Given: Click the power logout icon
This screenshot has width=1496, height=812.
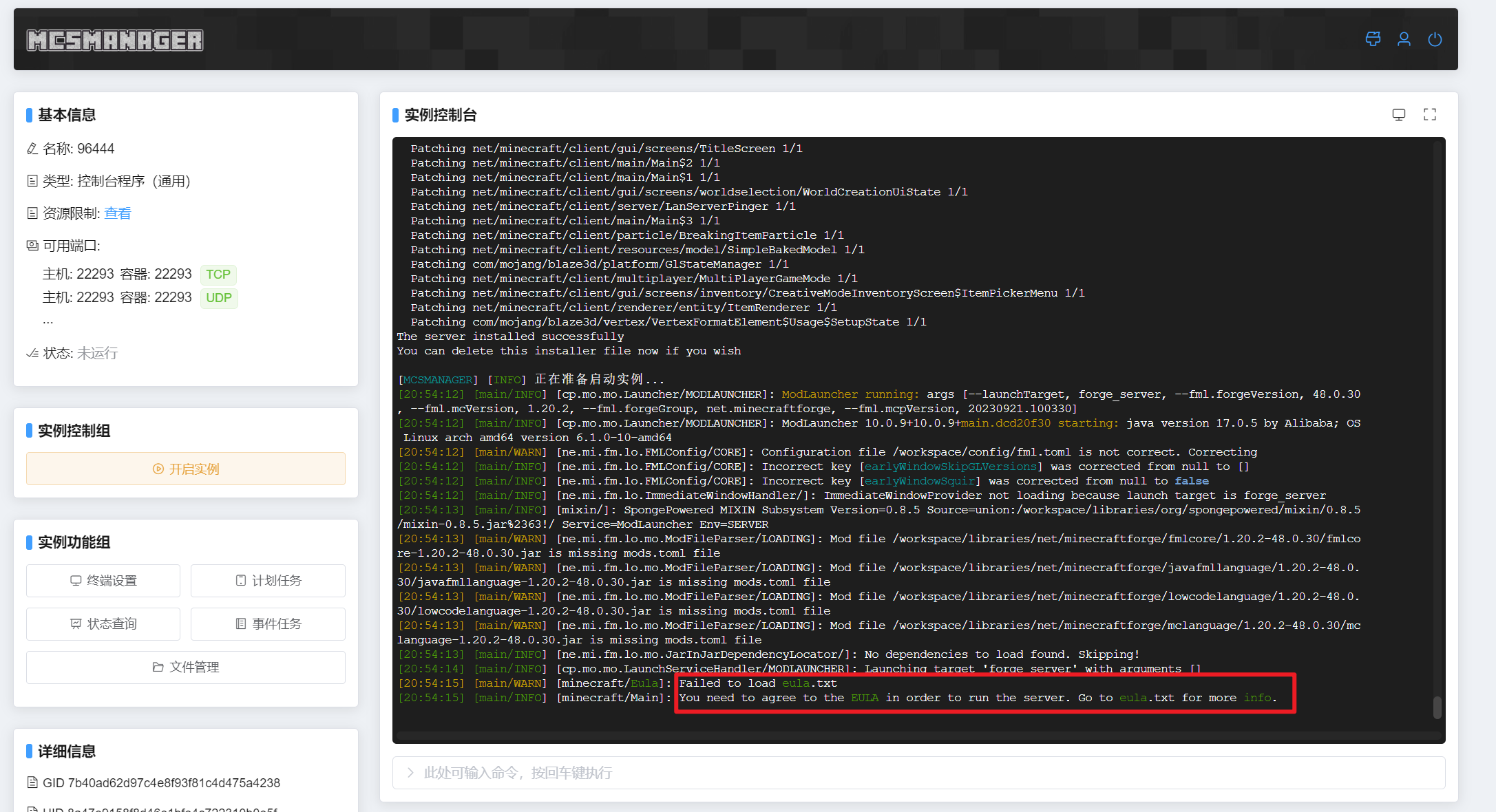Looking at the screenshot, I should point(1435,39).
